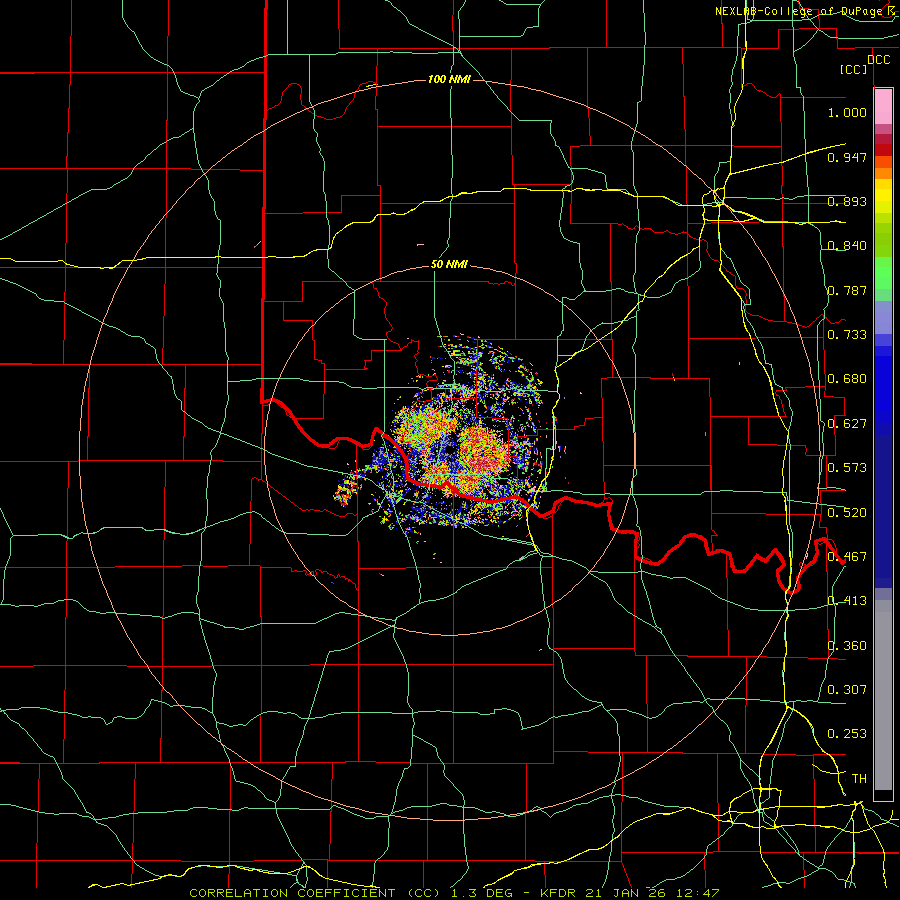
Task: Click the 0.307 scale value
Action: tap(847, 690)
